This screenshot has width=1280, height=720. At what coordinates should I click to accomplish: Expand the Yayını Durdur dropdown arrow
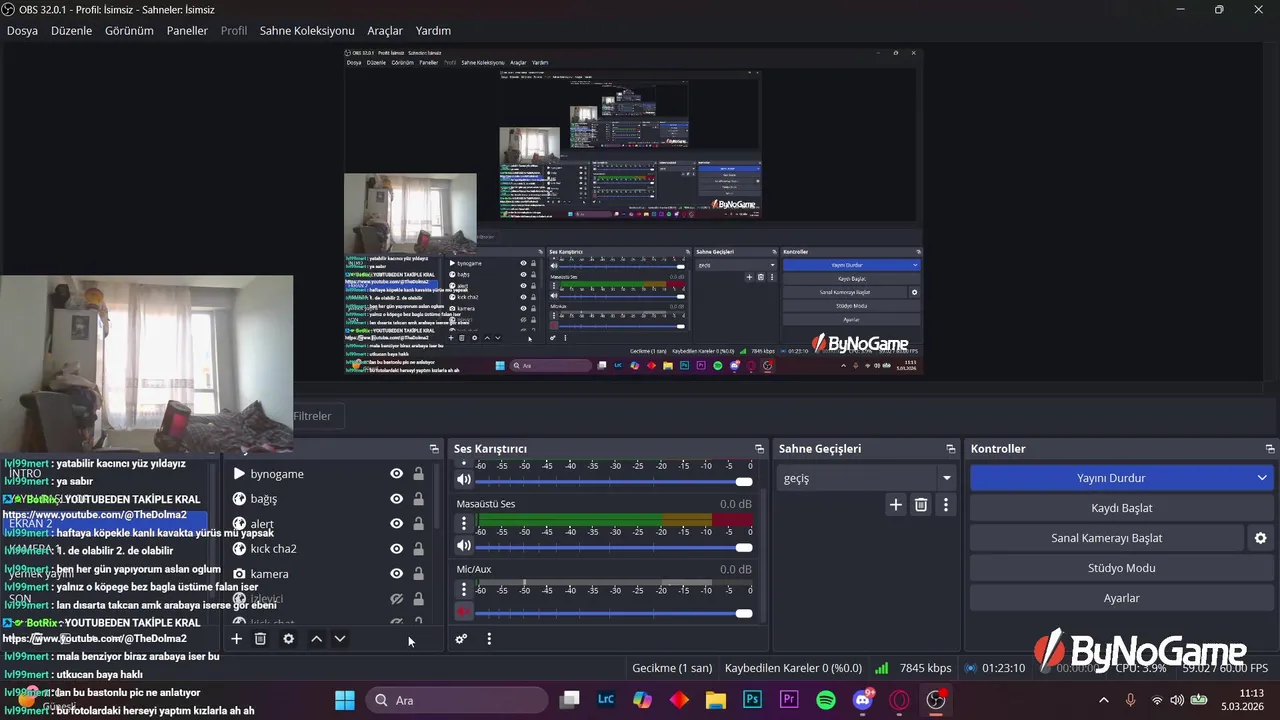coord(1262,478)
